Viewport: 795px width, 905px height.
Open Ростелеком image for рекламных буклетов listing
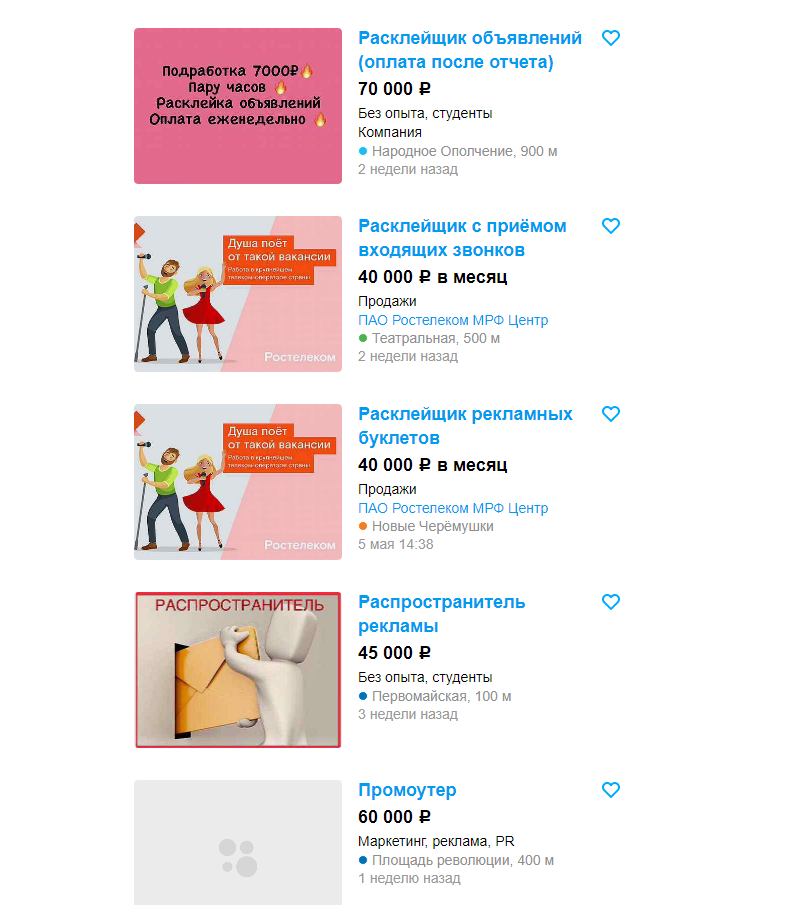coord(238,482)
